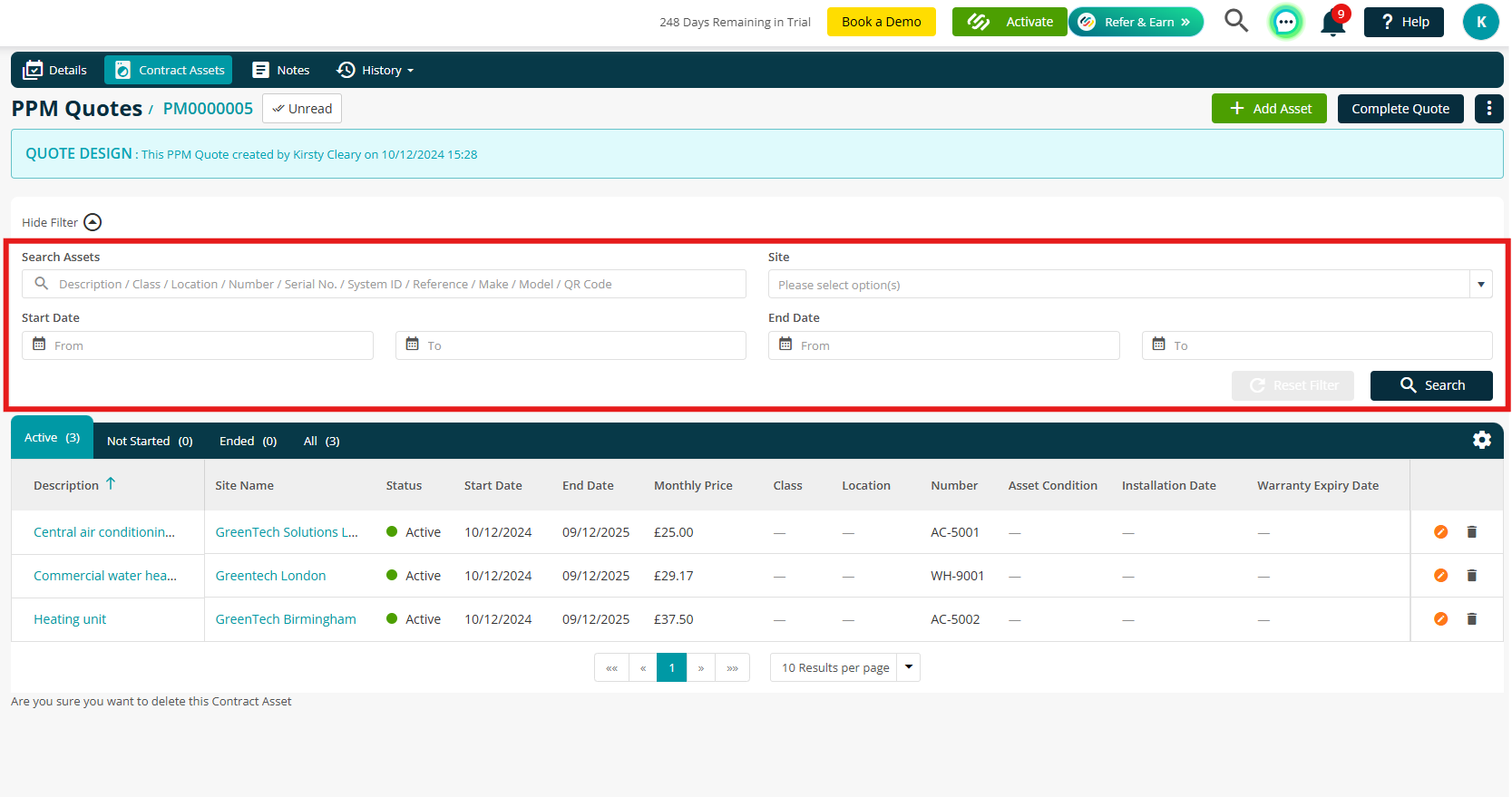Sort by Monthly Price column header
This screenshot has height=797, width=1512.
[693, 486]
